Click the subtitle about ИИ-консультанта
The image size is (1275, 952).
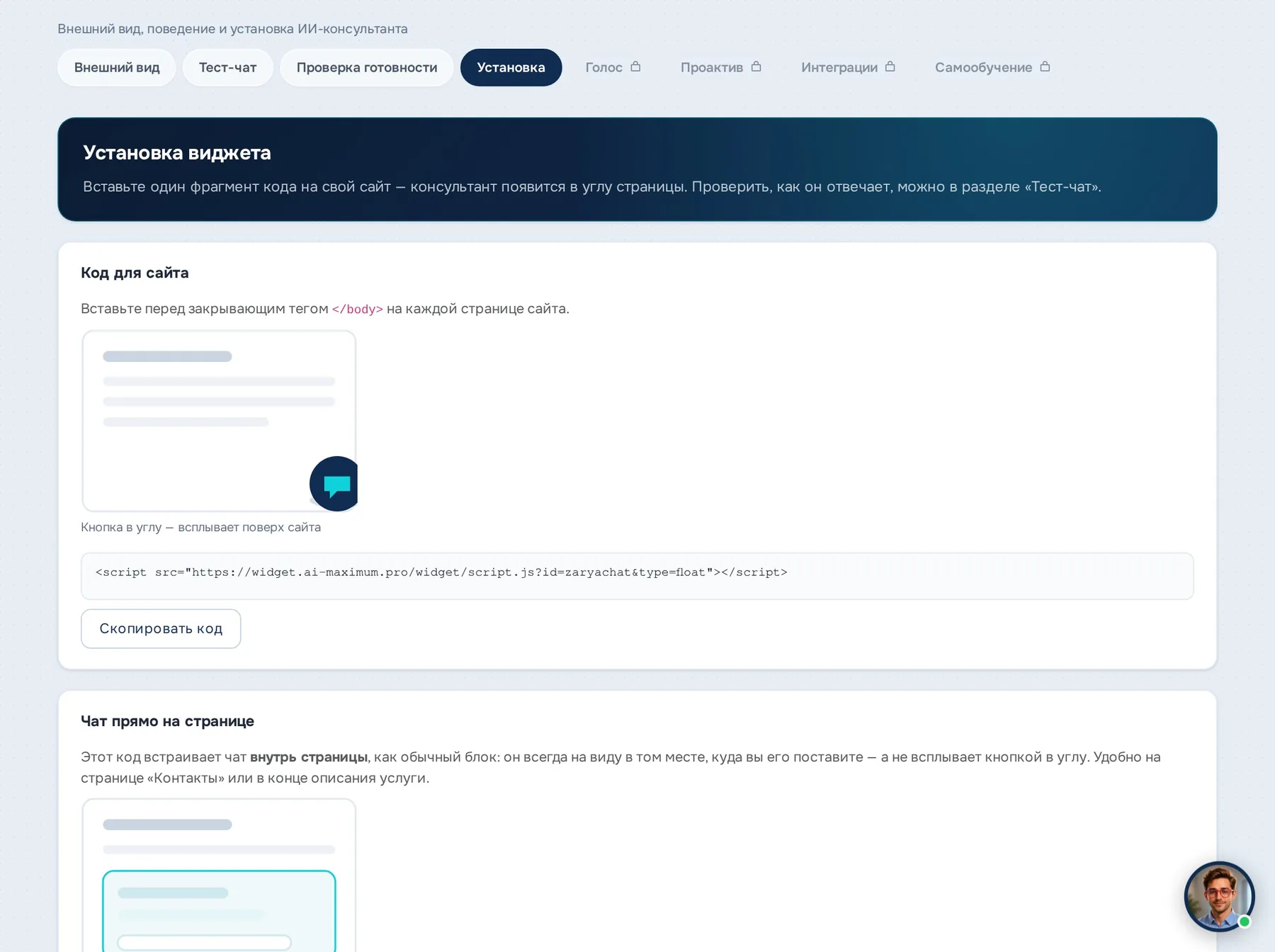[x=232, y=29]
